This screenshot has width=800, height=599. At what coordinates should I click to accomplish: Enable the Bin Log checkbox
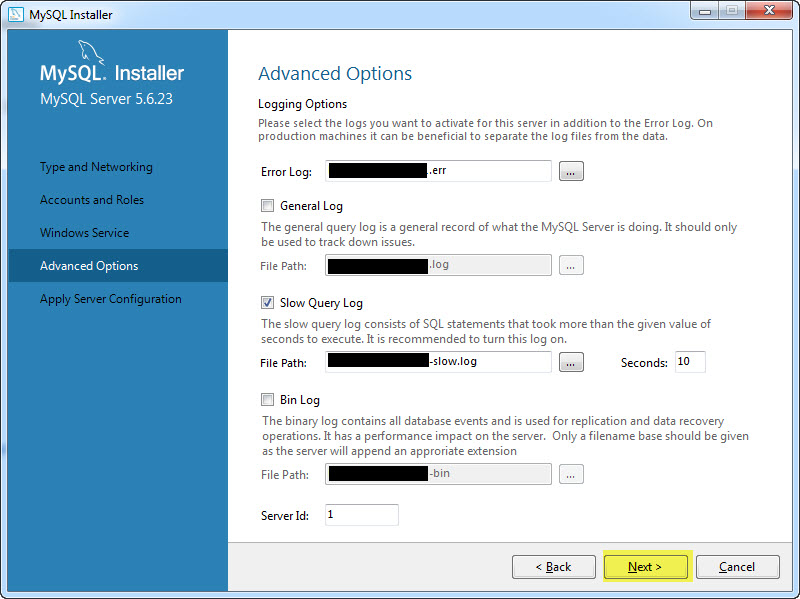point(267,400)
